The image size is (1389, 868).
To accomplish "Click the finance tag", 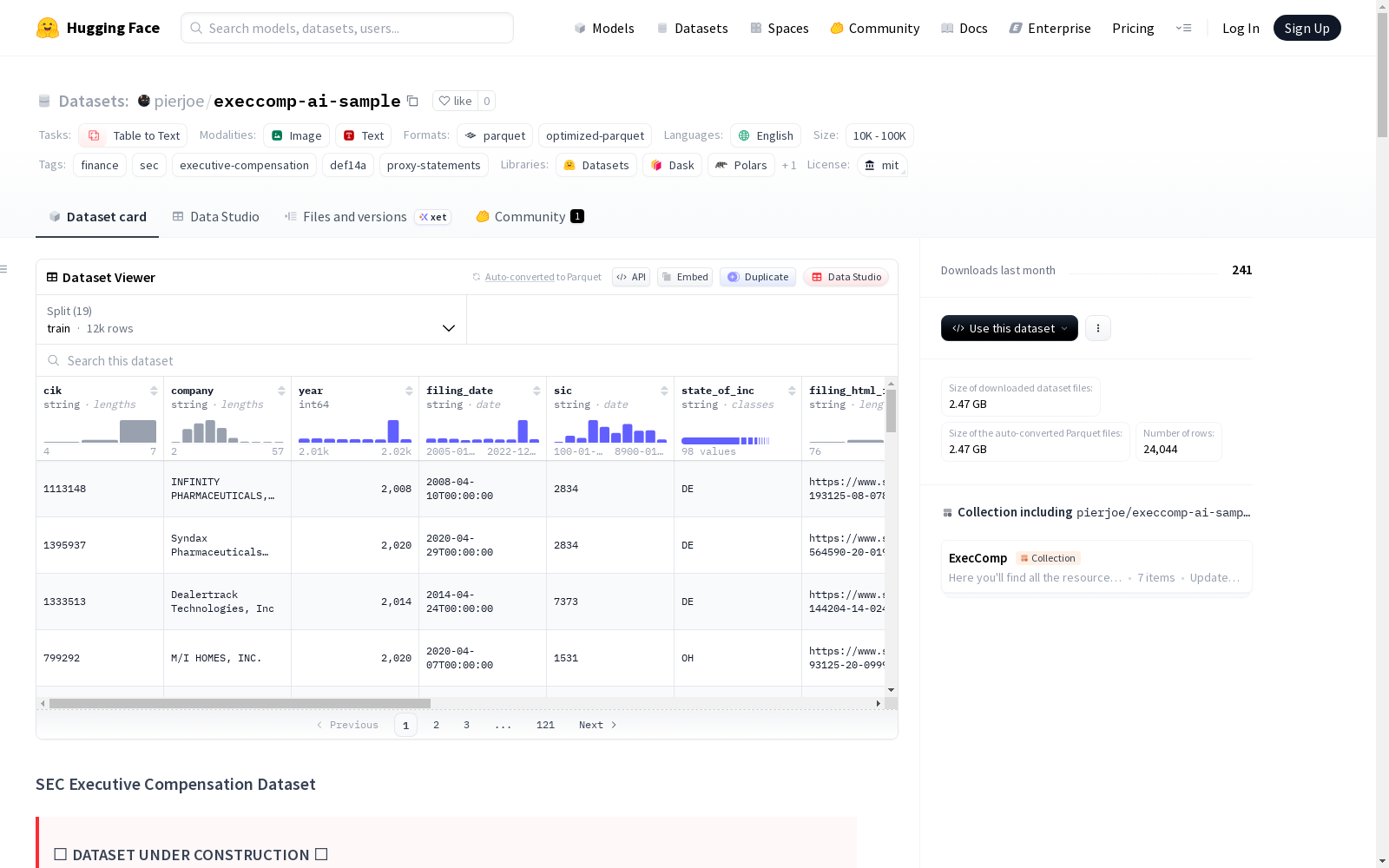I will [100, 165].
